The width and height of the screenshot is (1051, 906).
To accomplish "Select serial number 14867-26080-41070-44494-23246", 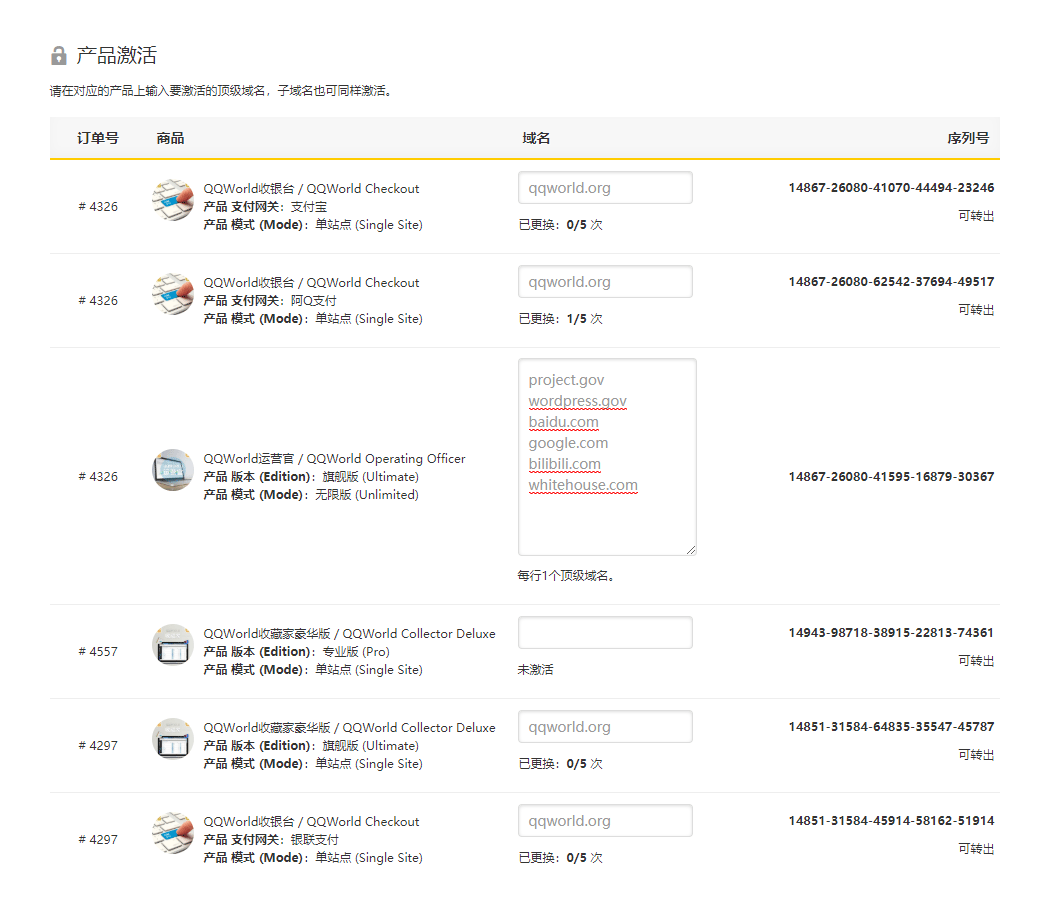I will (891, 188).
